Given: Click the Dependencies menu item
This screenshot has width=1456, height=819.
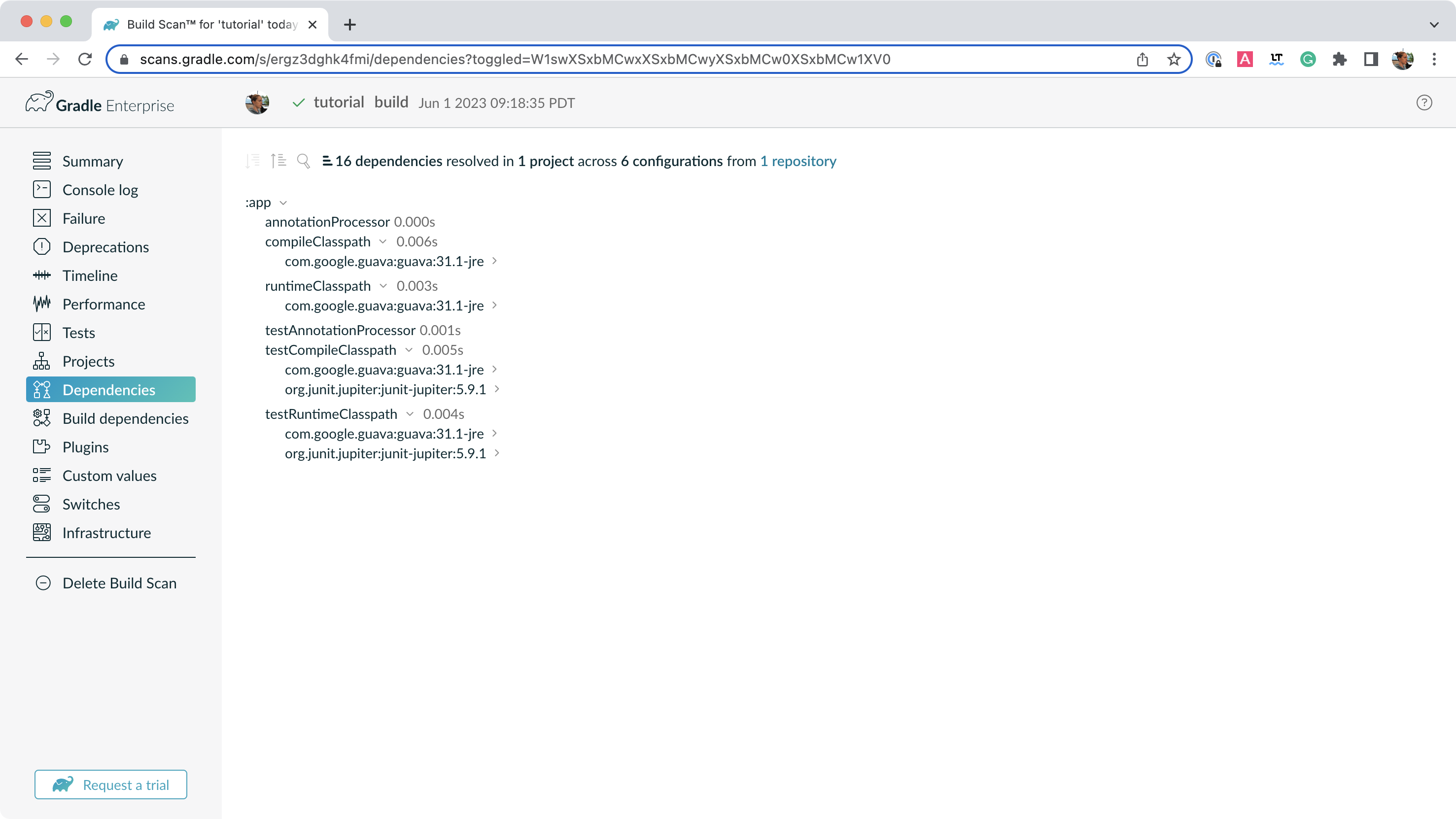Looking at the screenshot, I should point(109,389).
